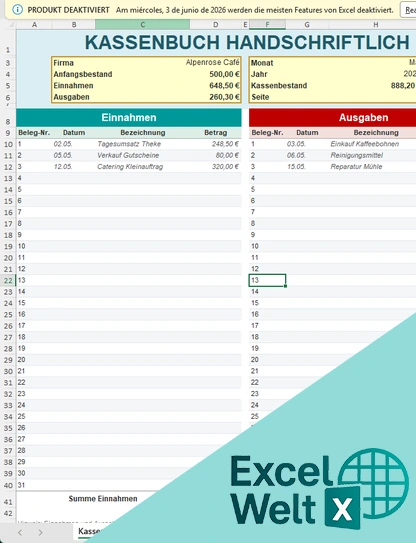Image resolution: width=416 pixels, height=543 pixels.
Task: Click the select-all corner triangle
Action: [11, 25]
